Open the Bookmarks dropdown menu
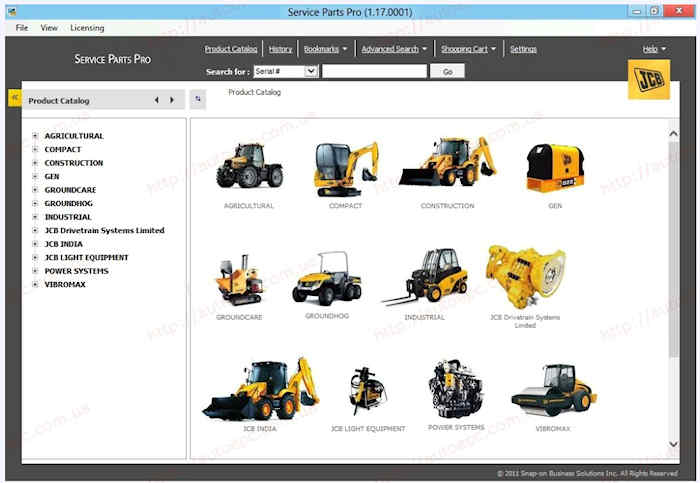The image size is (700, 483). pos(326,49)
